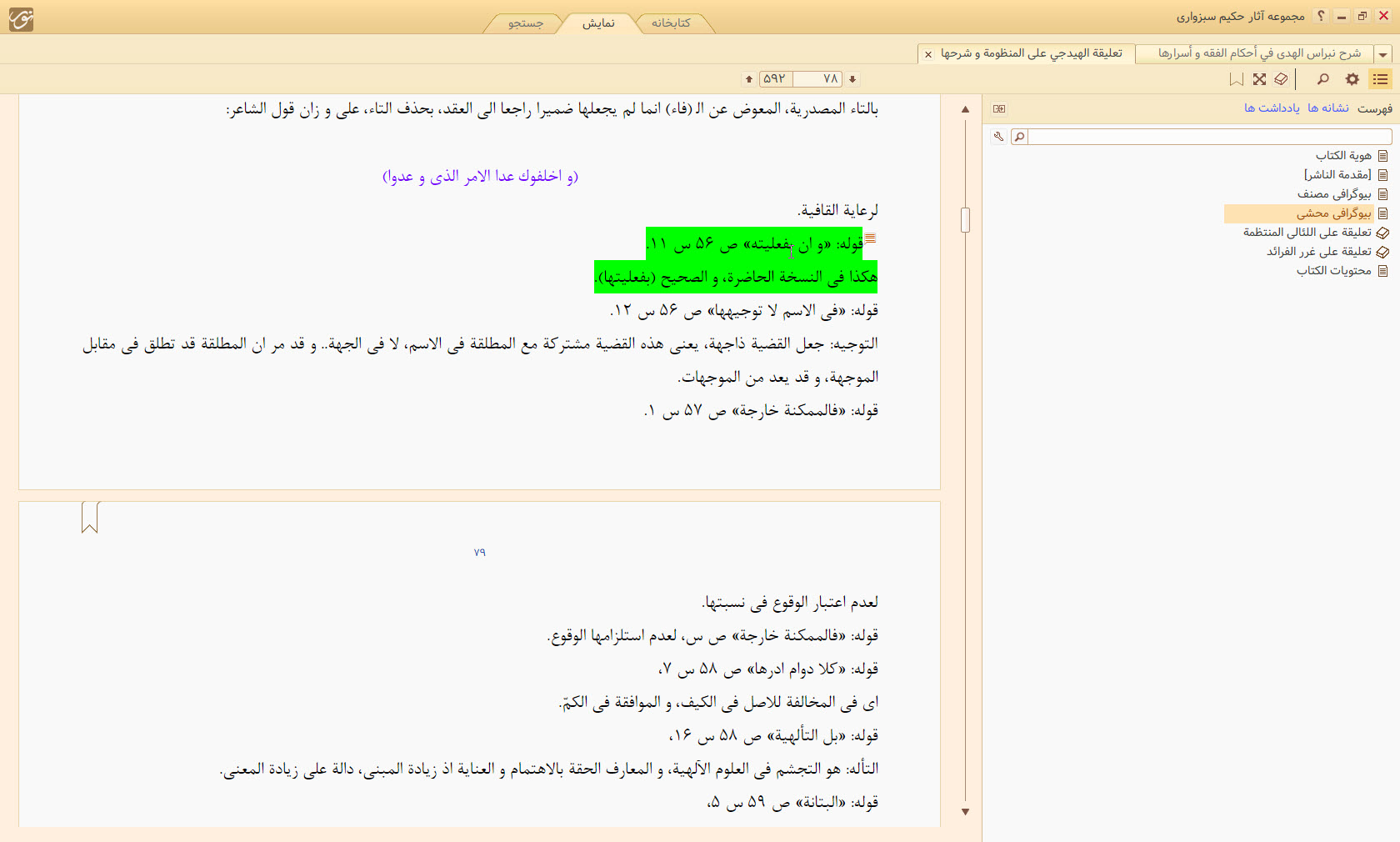Collapse the sidebar using the panel arrow icon
This screenshot has width=1400, height=842.
tap(999, 108)
